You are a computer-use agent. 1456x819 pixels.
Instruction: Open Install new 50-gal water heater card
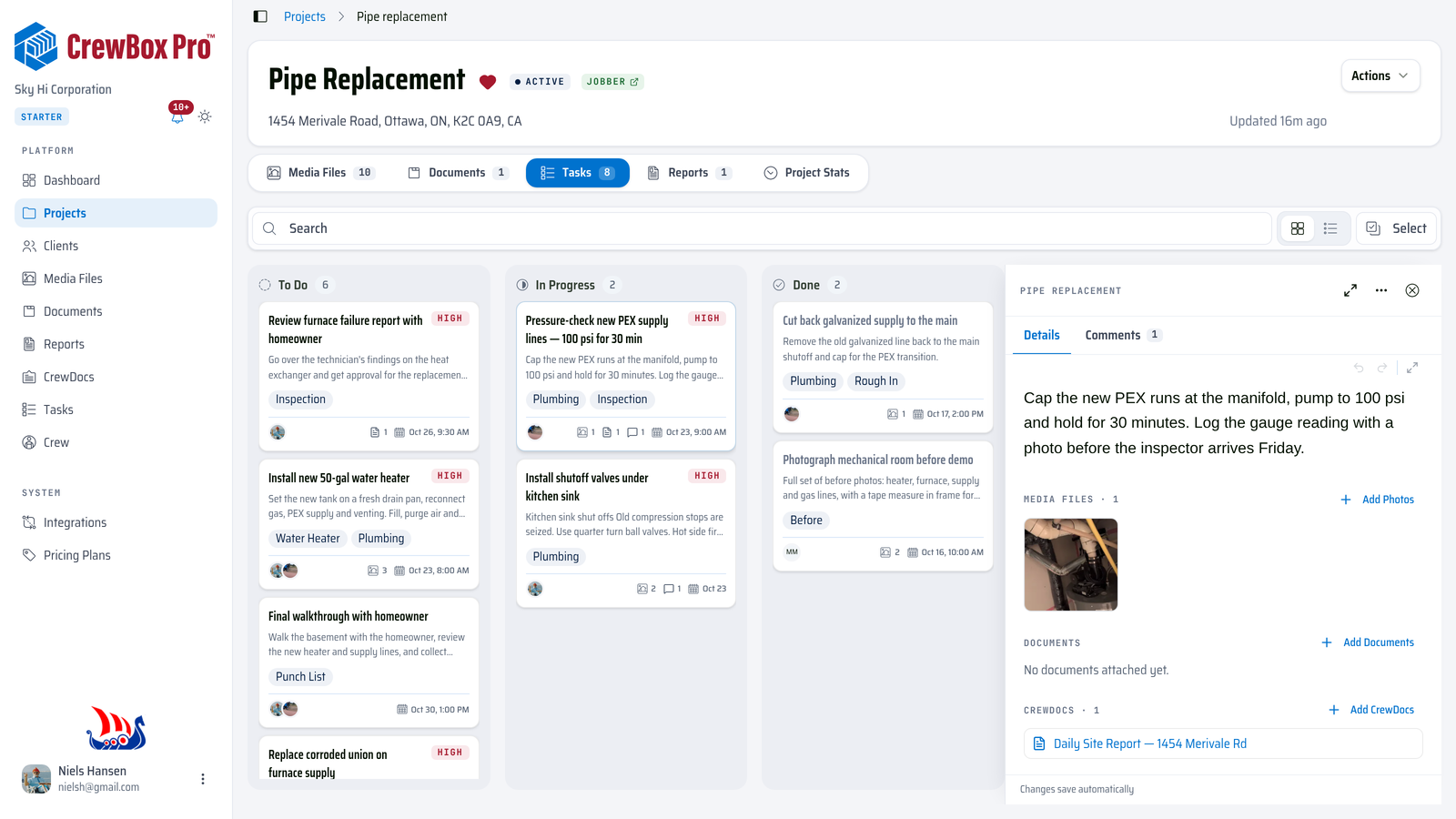(x=369, y=524)
